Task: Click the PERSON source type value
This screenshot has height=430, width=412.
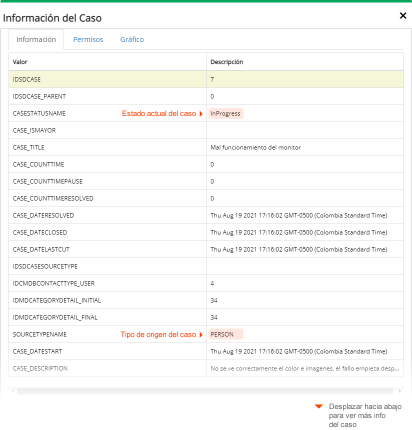Action: point(226,334)
